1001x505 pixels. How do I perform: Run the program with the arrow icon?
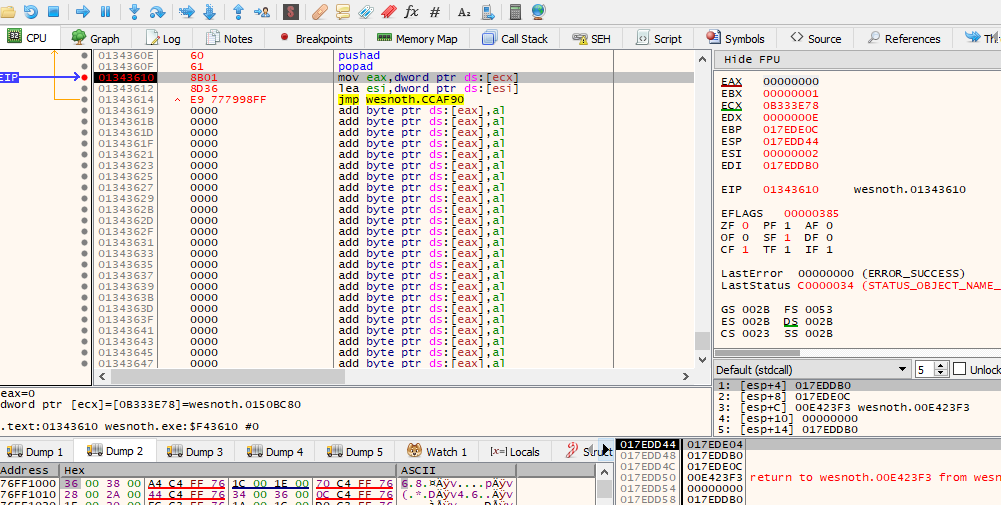click(x=83, y=11)
